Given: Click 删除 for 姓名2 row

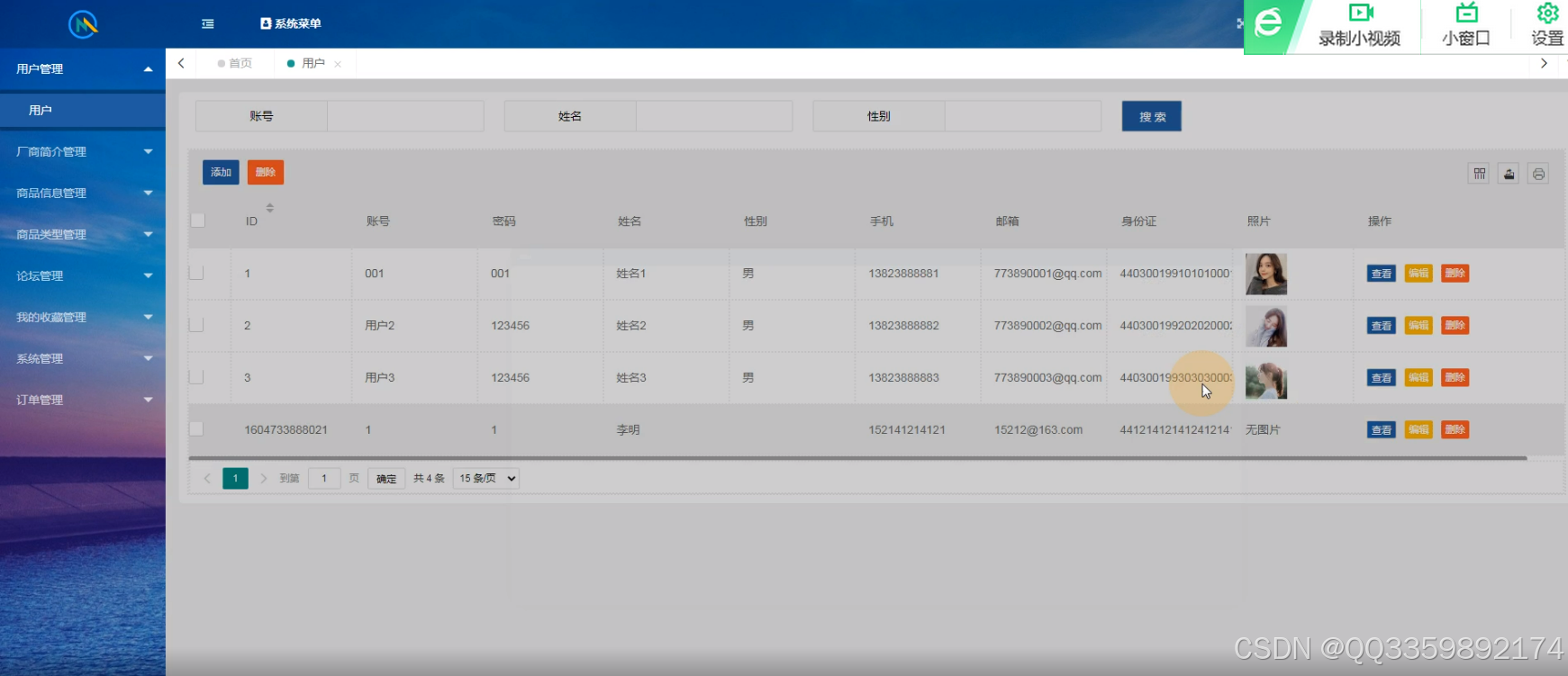Looking at the screenshot, I should tap(1455, 326).
